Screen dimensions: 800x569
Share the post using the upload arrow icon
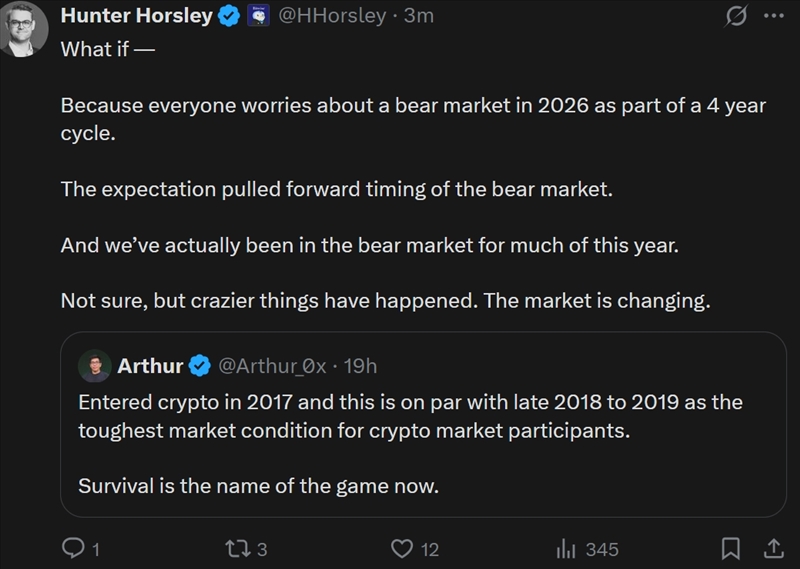773,548
